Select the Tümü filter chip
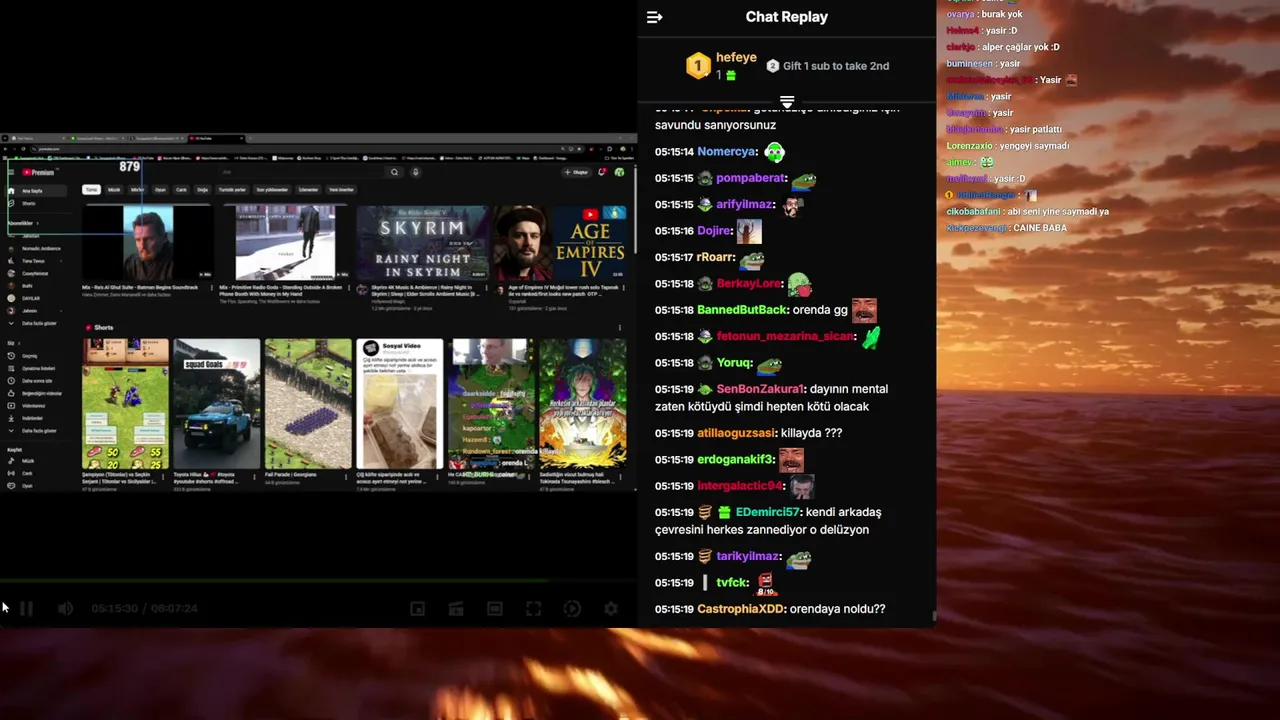This screenshot has height=720, width=1280. tap(91, 189)
